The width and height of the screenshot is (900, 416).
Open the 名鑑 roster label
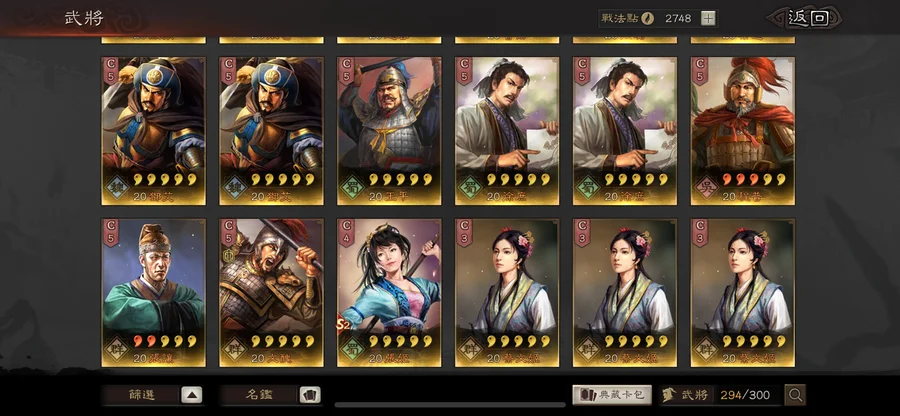point(259,395)
